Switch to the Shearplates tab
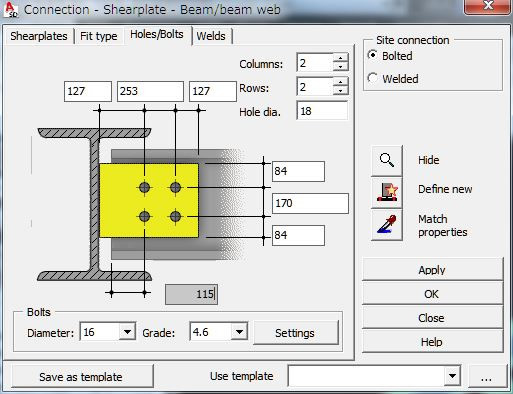513x394 pixels. pos(39,36)
